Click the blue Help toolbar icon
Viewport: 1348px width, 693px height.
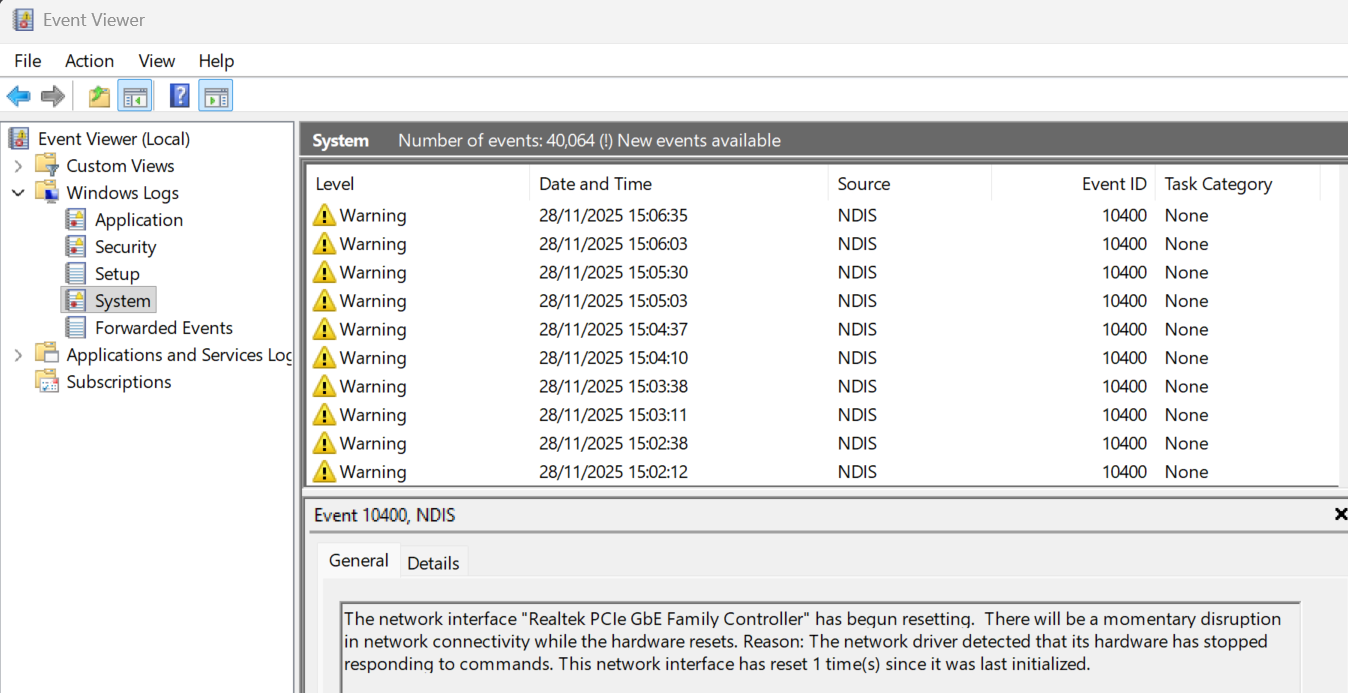pyautogui.click(x=179, y=96)
